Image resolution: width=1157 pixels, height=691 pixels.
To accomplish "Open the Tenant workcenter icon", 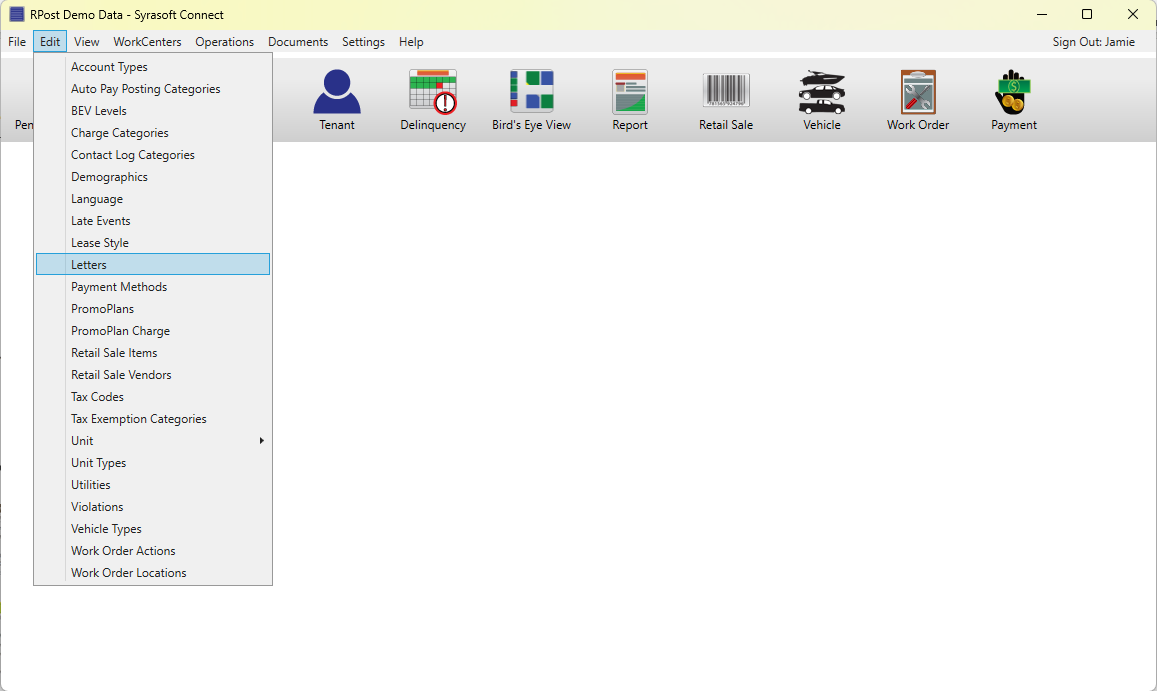I will 336,92.
